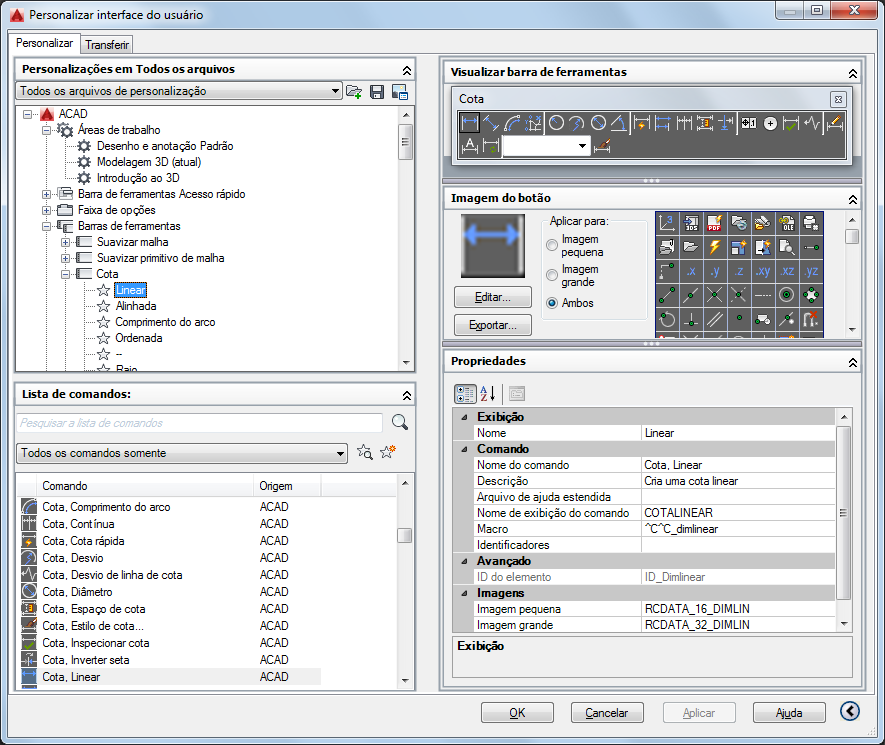
Task: Sort properties alphabetically with A-Z icon
Action: [488, 393]
